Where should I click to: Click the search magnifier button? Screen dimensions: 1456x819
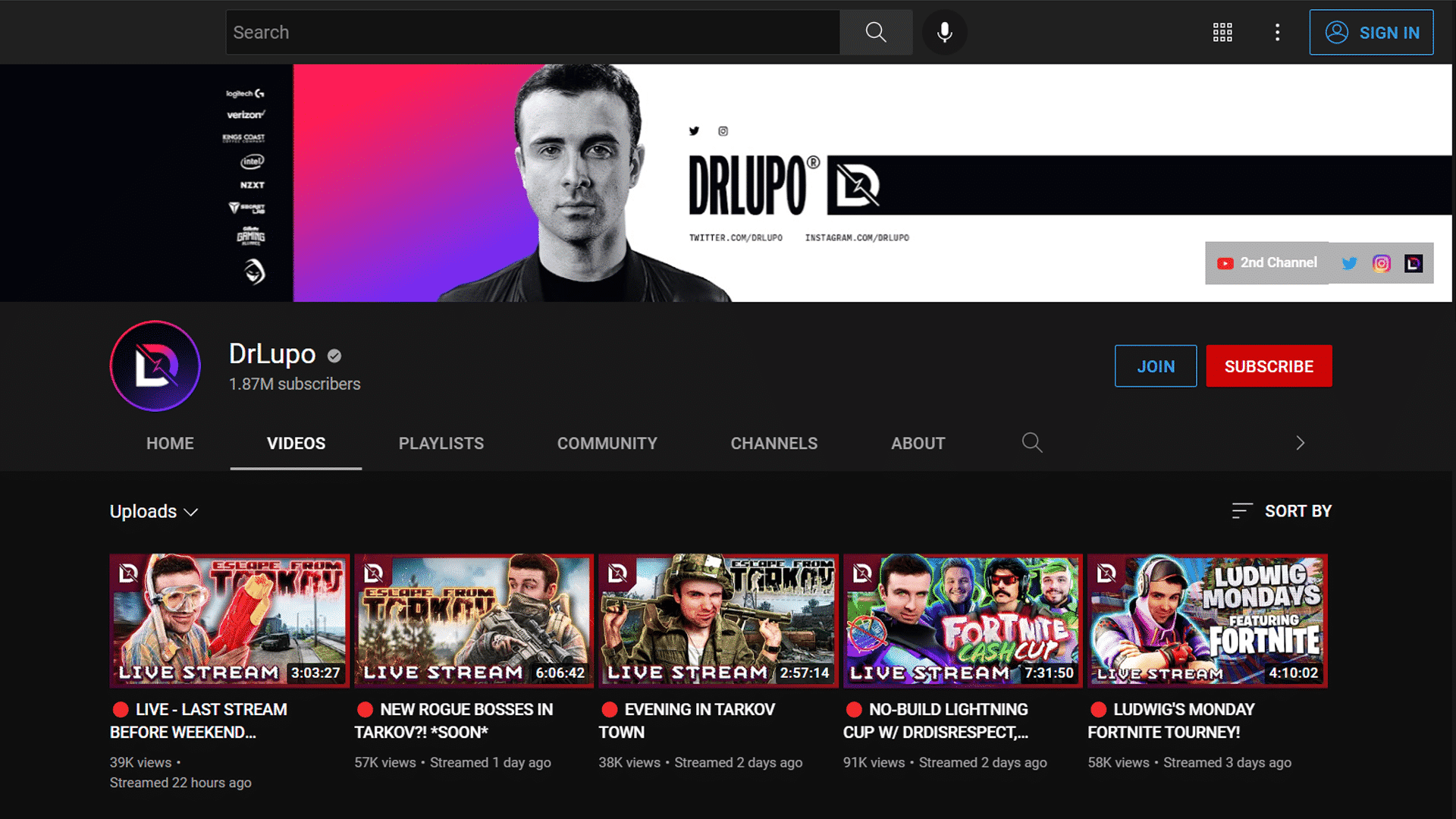click(x=876, y=32)
